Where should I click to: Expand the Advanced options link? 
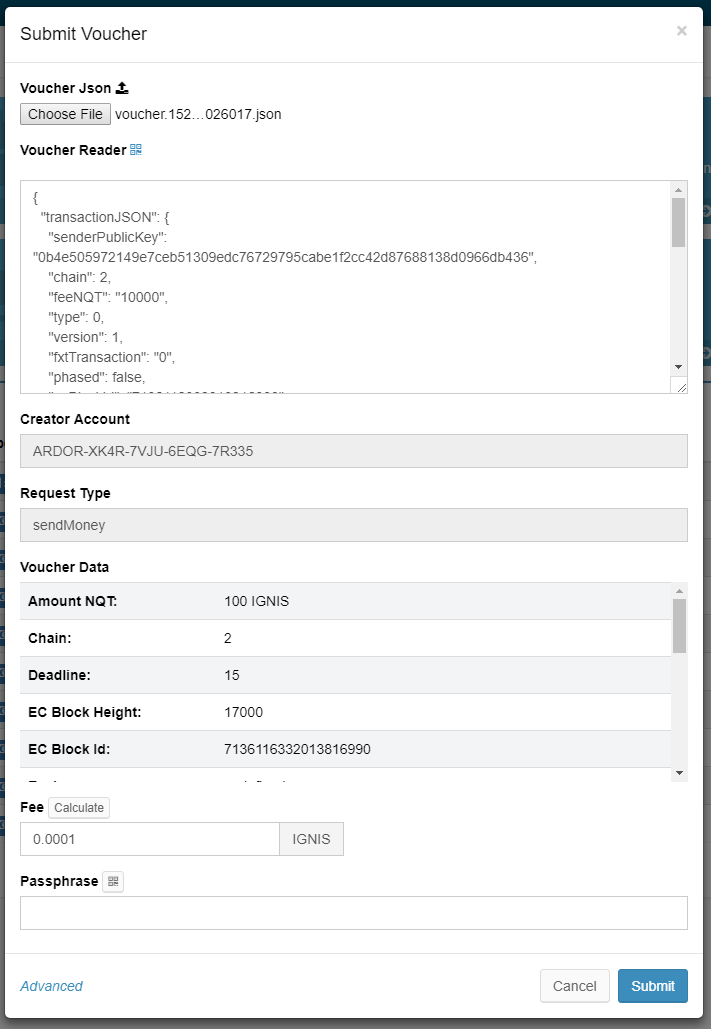(x=52, y=986)
